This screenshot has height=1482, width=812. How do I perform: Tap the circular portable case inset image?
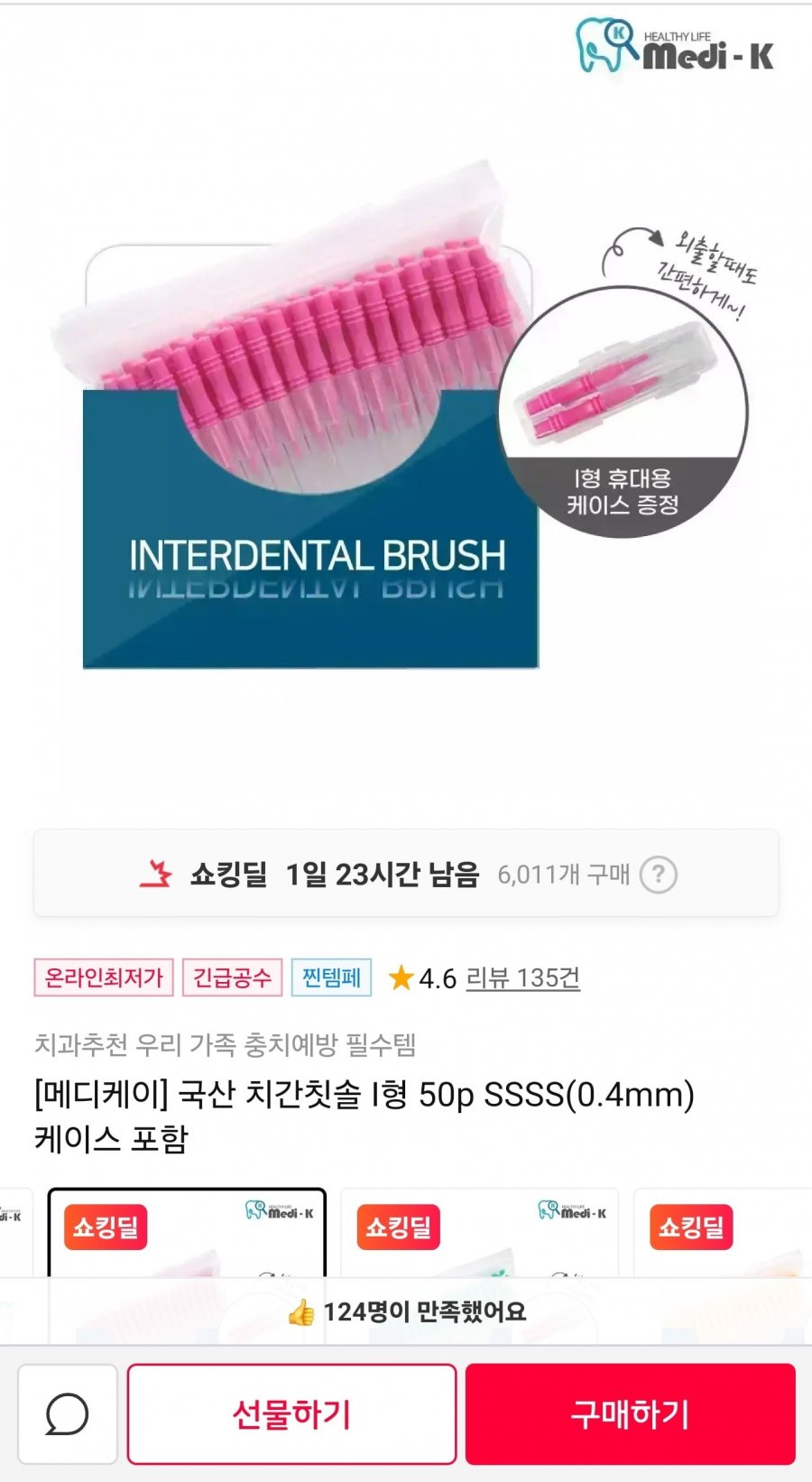coord(623,412)
